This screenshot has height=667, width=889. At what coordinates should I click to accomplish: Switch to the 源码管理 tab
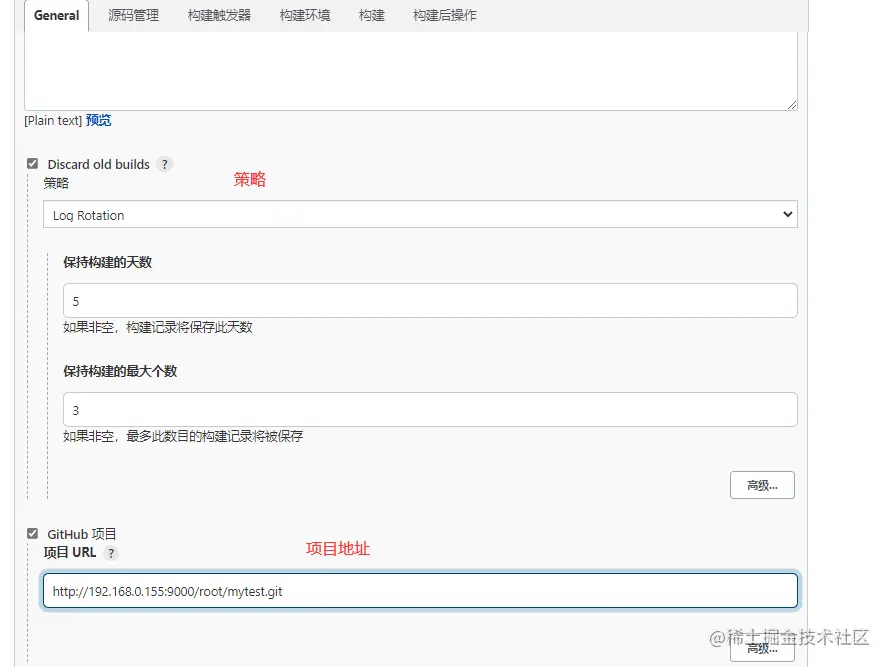[x=133, y=15]
